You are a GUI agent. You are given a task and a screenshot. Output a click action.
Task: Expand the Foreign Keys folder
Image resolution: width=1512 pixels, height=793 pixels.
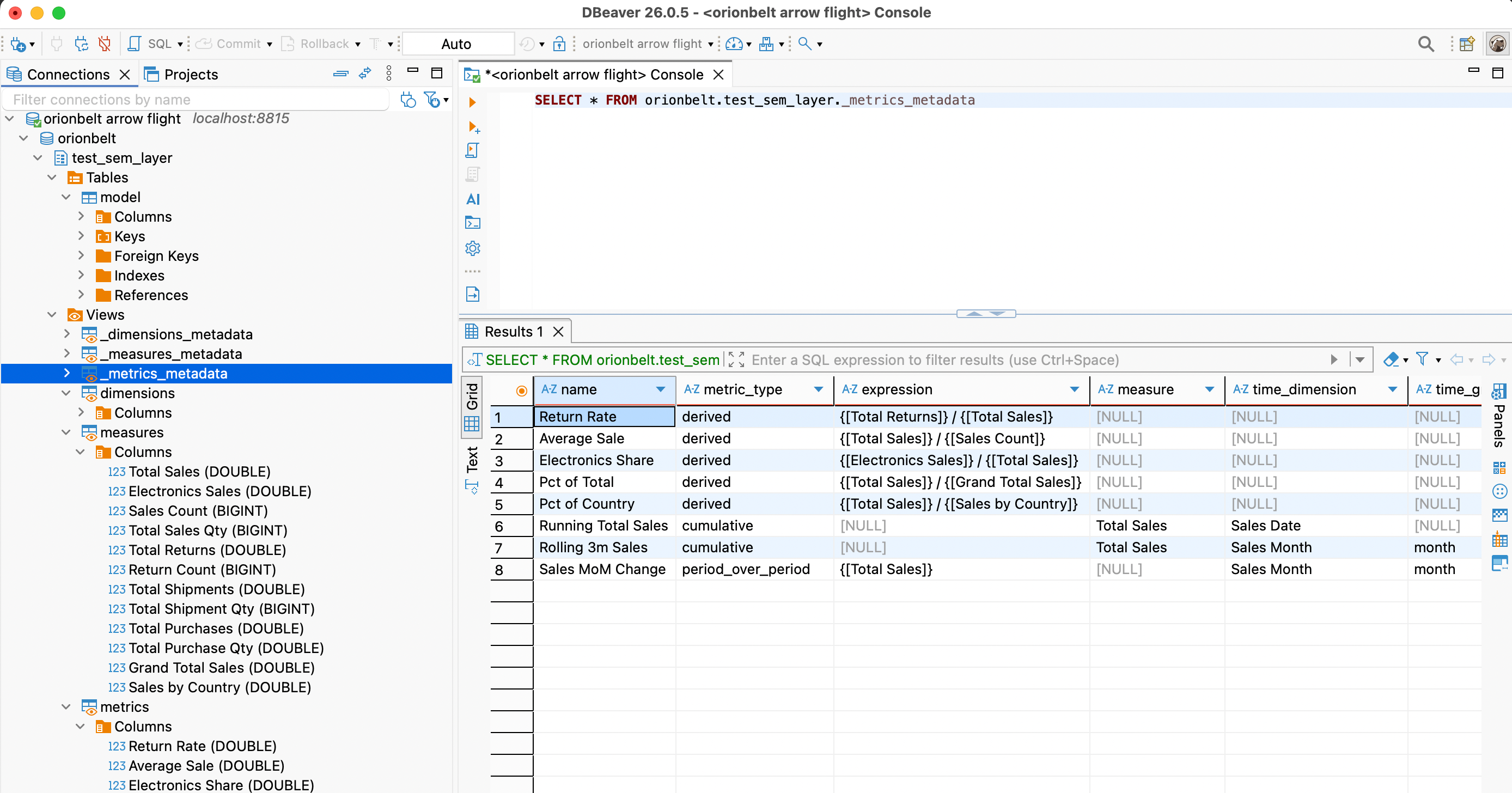click(82, 256)
